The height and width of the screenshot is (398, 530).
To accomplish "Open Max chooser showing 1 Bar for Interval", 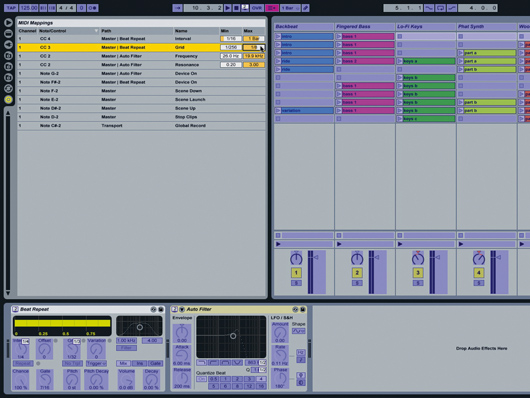I will pyautogui.click(x=254, y=39).
